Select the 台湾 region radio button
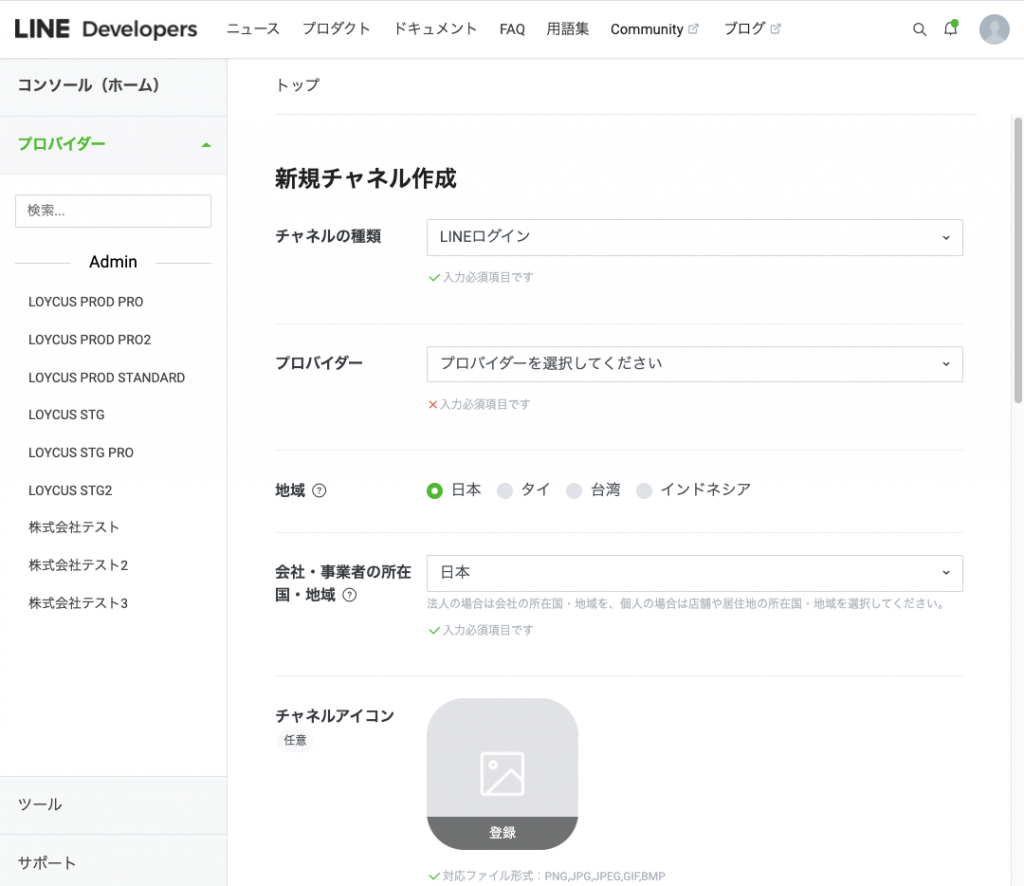Screen dimensions: 1024x886 pos(574,490)
